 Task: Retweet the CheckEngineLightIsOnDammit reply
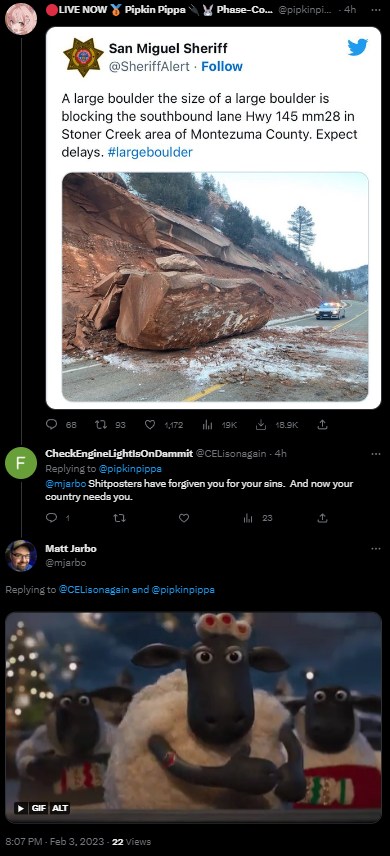coord(118,518)
